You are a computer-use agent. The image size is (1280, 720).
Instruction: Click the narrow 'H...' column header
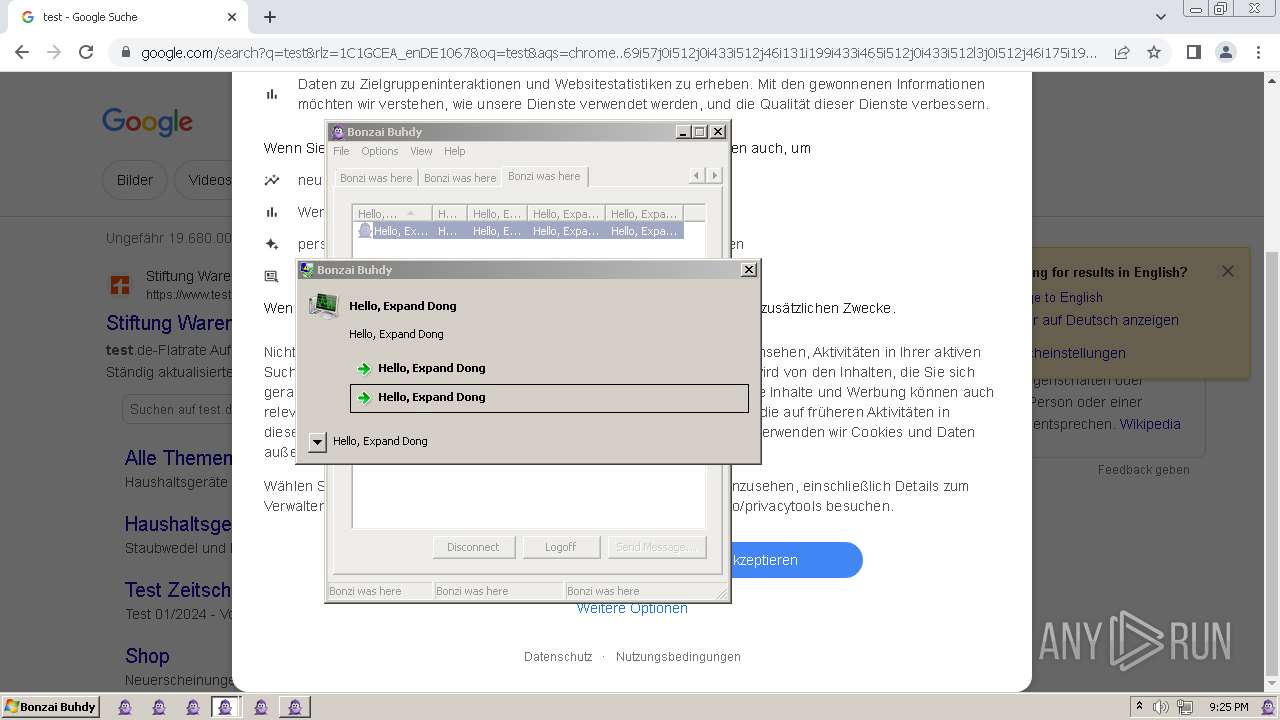point(449,213)
